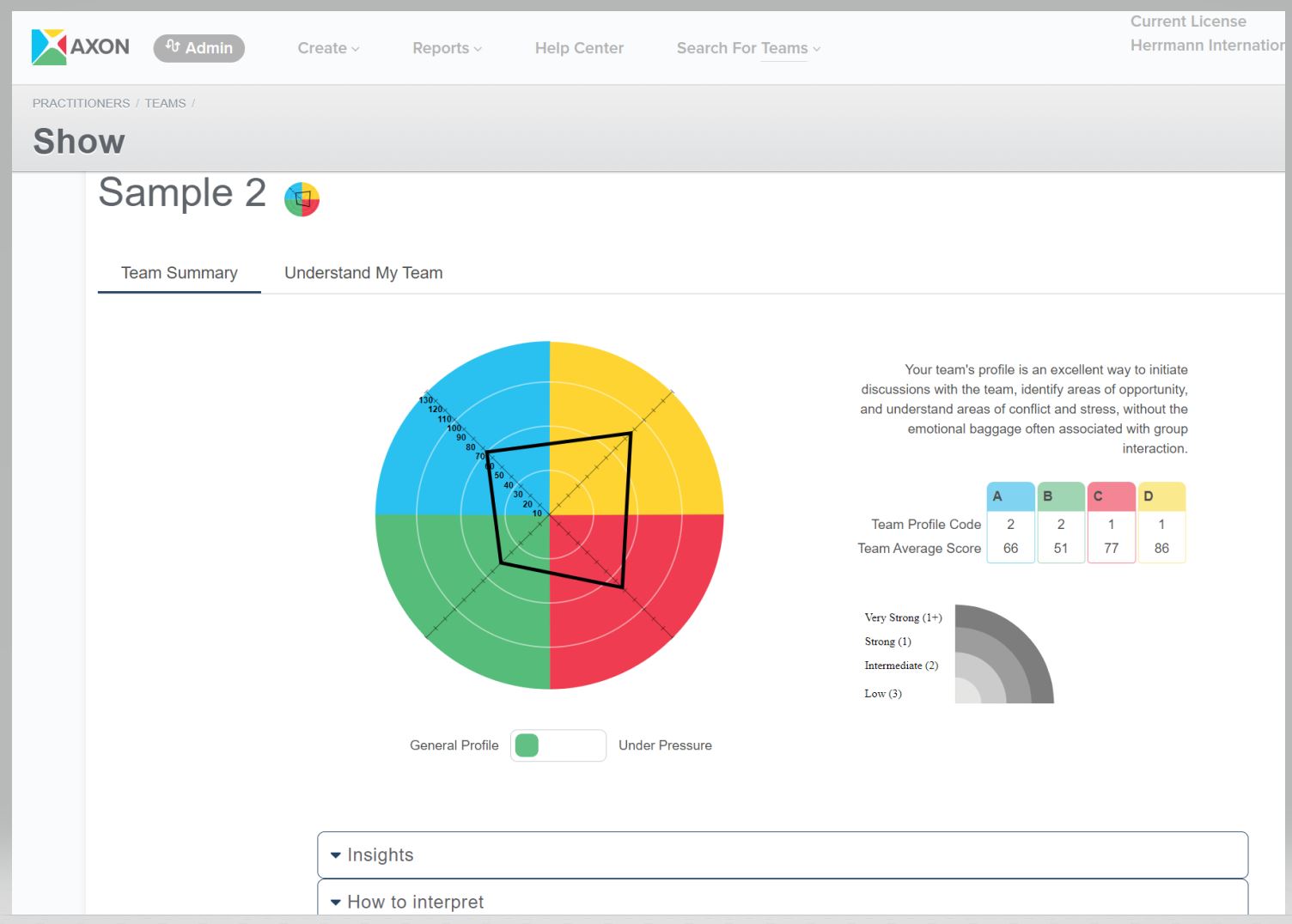Expand the Insights section panel

(x=782, y=855)
